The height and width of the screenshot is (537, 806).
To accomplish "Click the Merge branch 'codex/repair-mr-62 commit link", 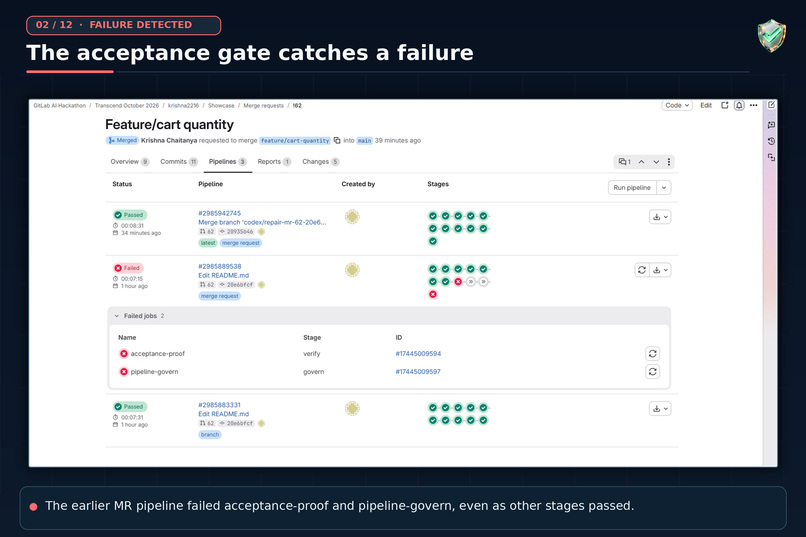I will (262, 223).
